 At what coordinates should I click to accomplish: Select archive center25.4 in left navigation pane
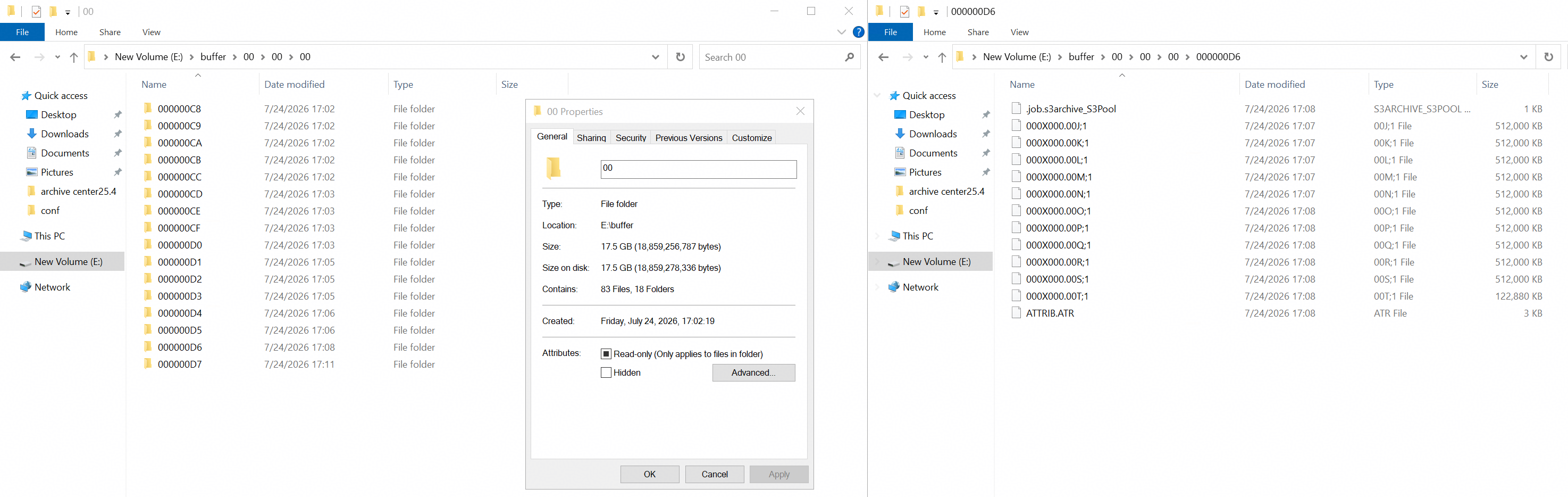(78, 191)
